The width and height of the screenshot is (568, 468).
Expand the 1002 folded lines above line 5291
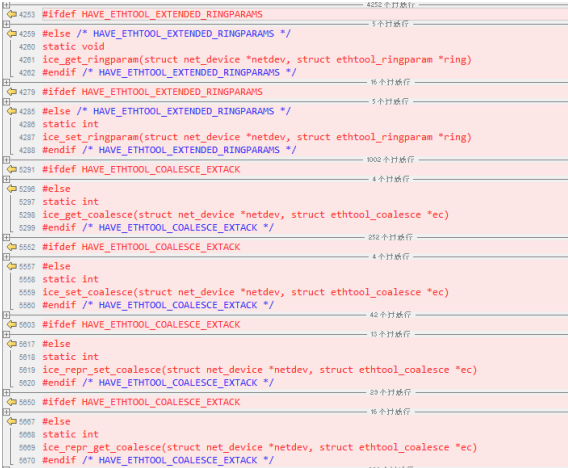tap(6, 159)
